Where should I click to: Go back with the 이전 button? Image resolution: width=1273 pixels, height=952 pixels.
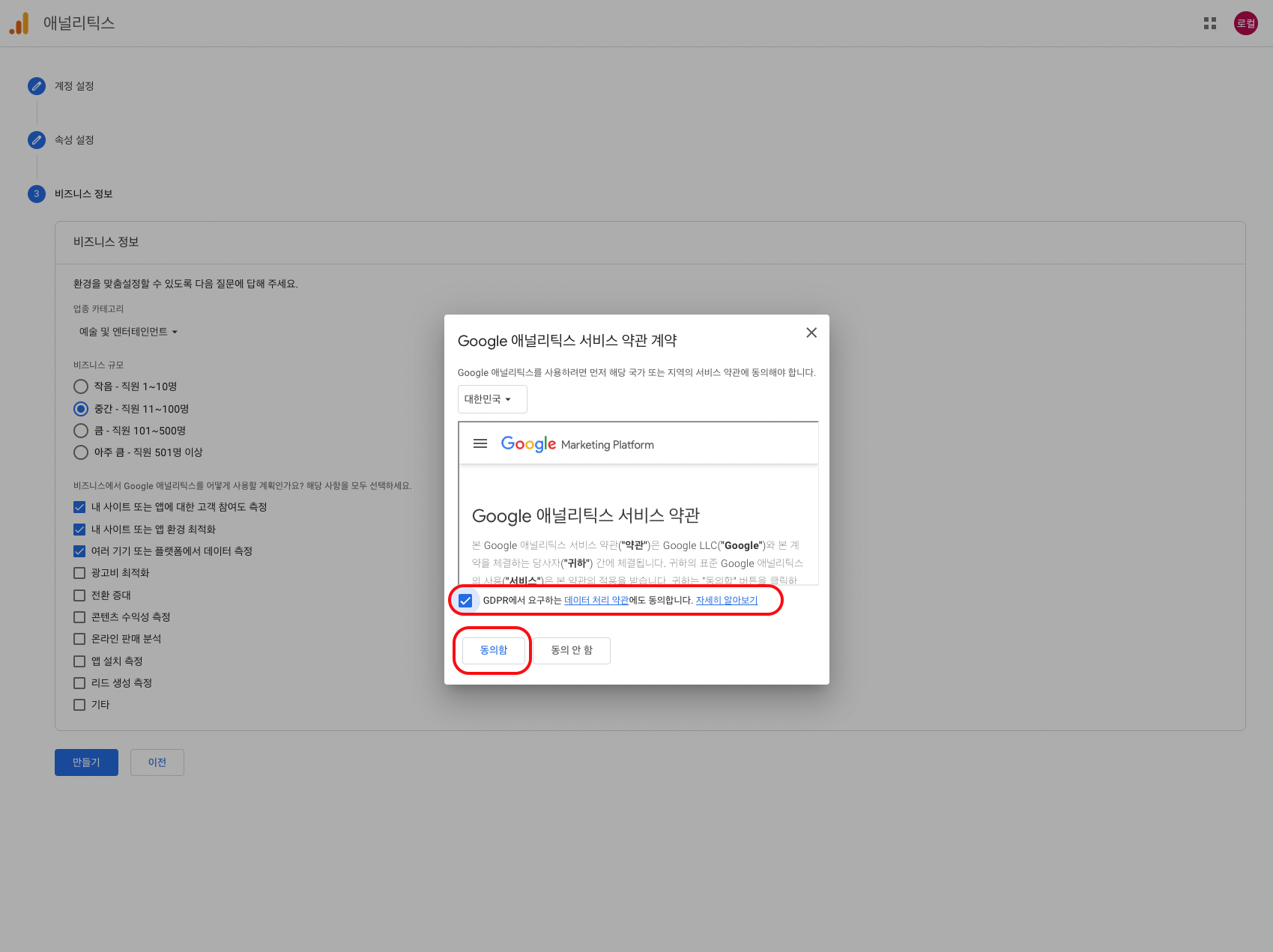click(x=157, y=762)
